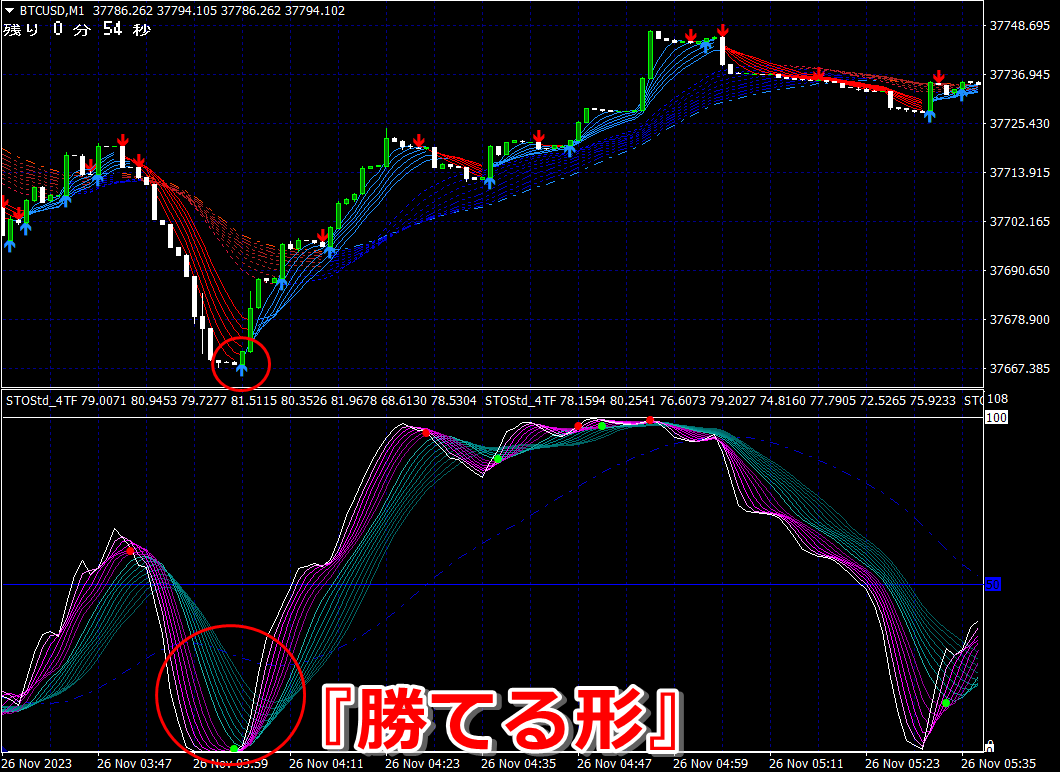Click the triangle icon before BTCUSD,M1

pyautogui.click(x=9, y=11)
